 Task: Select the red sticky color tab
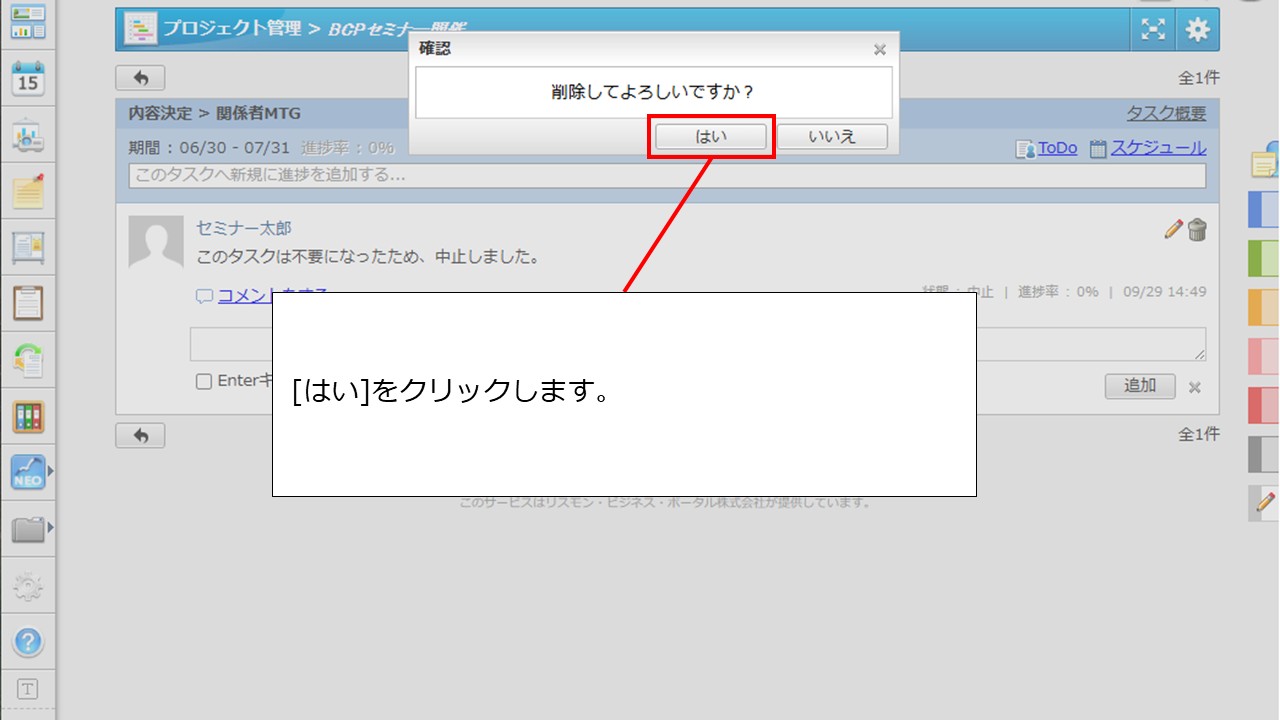(x=1265, y=405)
